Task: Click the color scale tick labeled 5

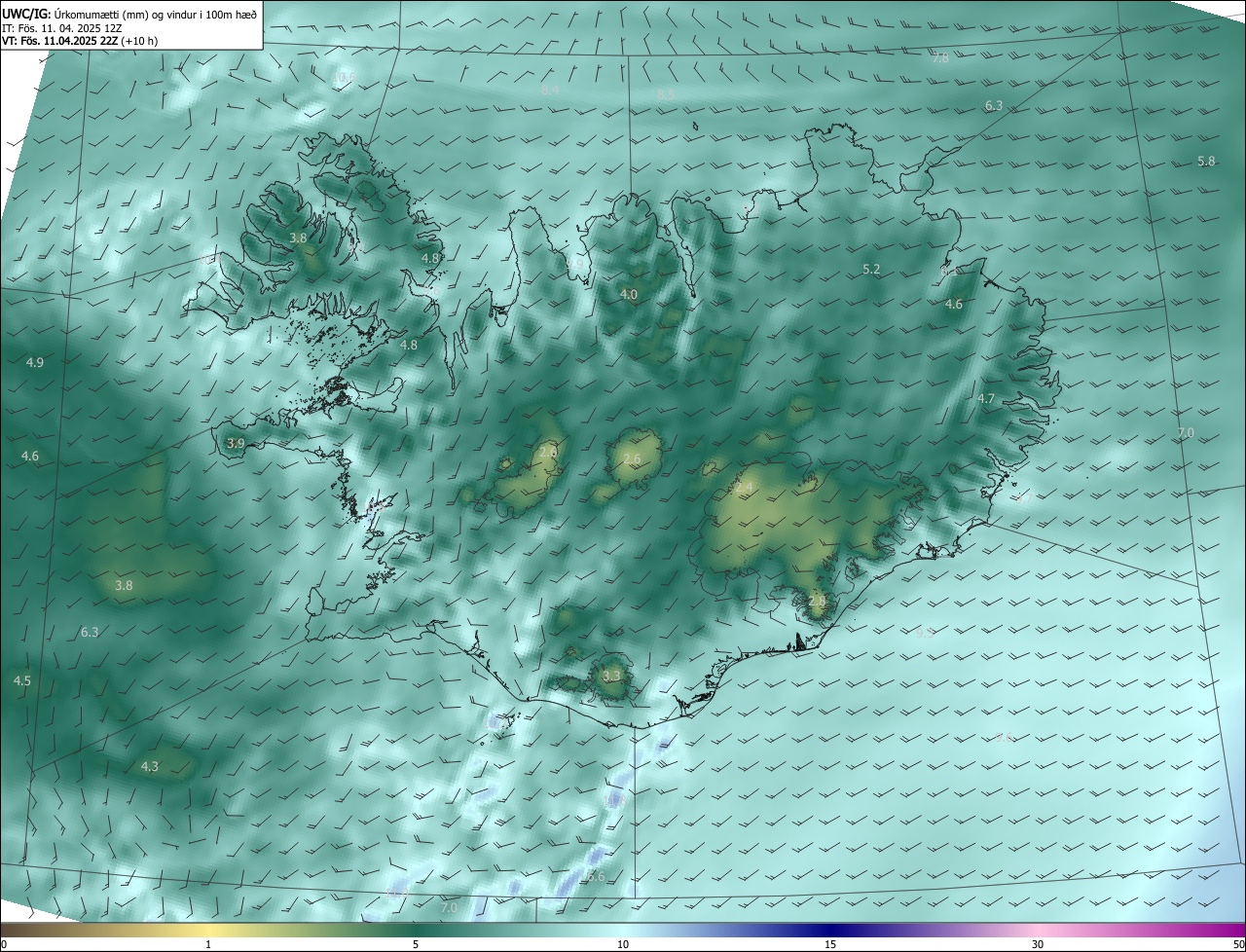Action: pos(416,944)
